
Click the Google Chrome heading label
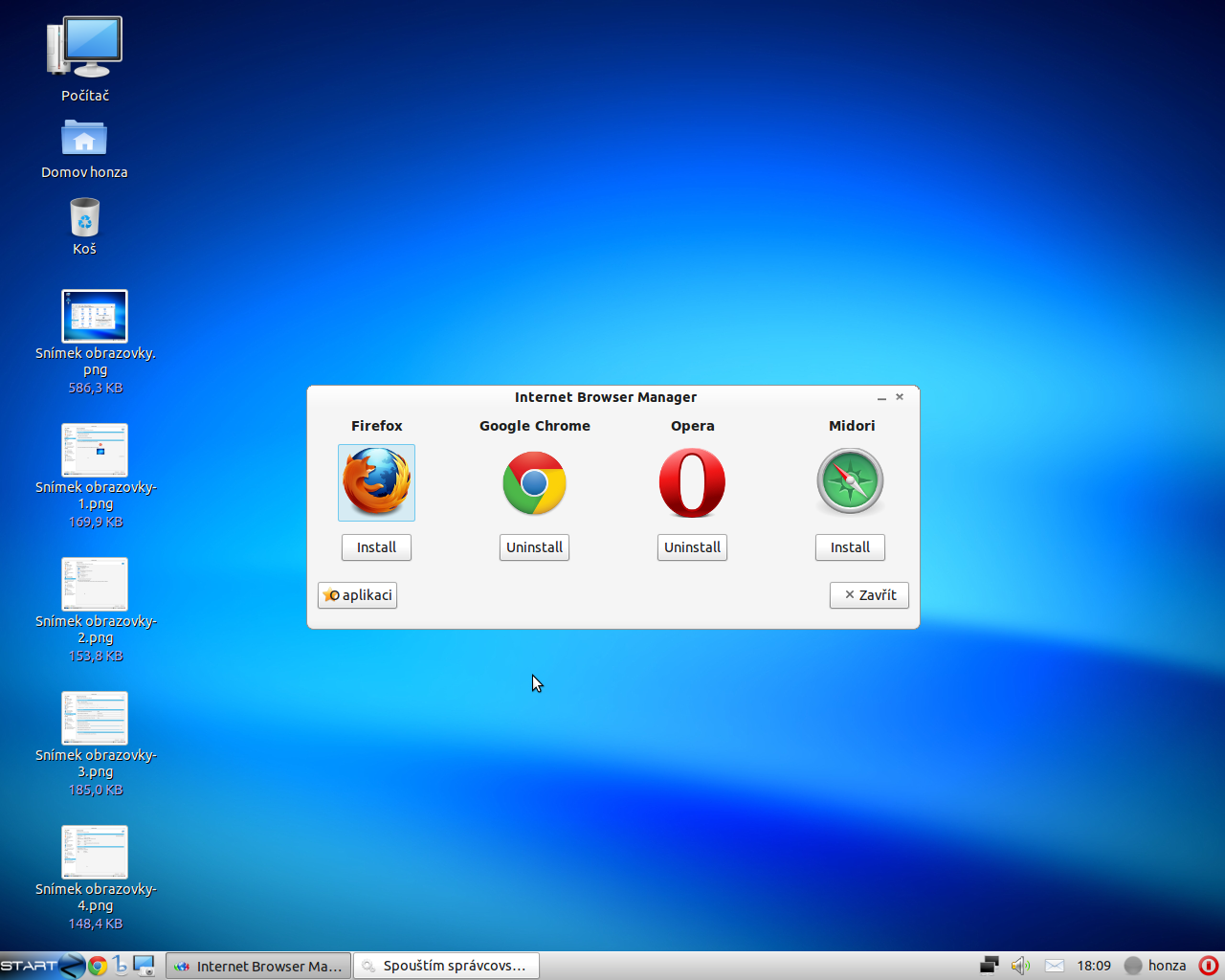534,426
